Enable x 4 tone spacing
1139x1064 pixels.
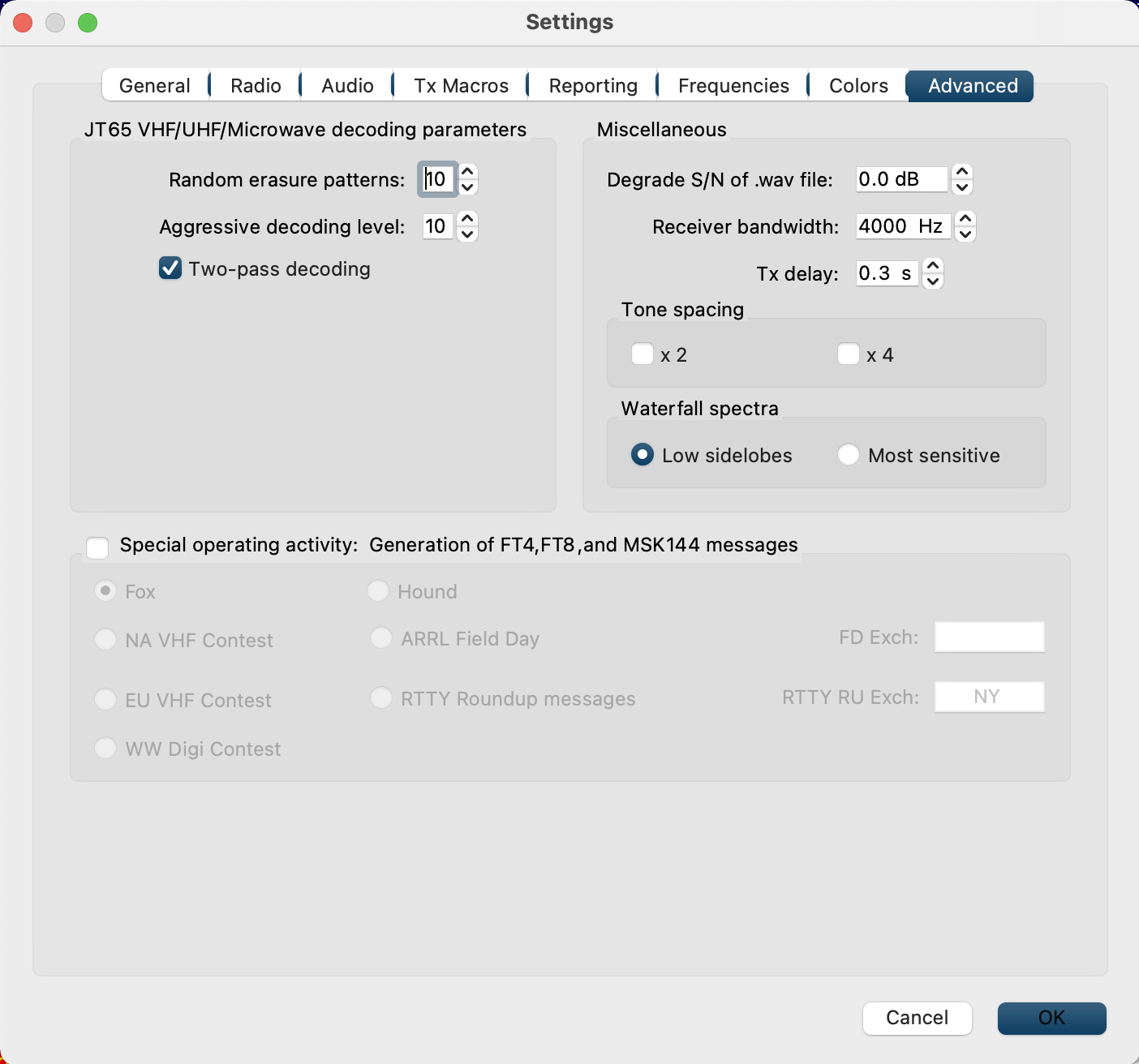coord(849,354)
